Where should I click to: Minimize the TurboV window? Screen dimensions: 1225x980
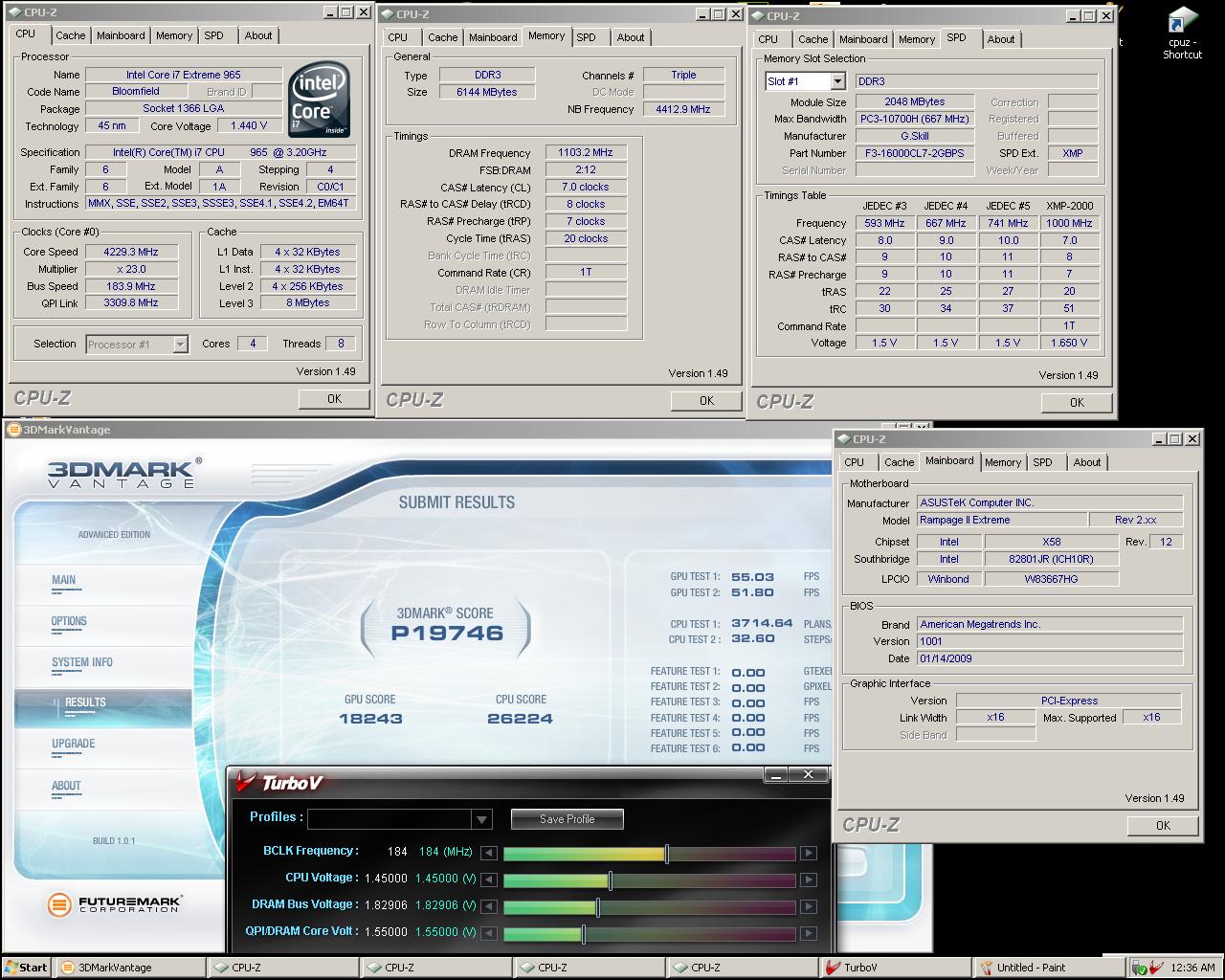point(776,774)
